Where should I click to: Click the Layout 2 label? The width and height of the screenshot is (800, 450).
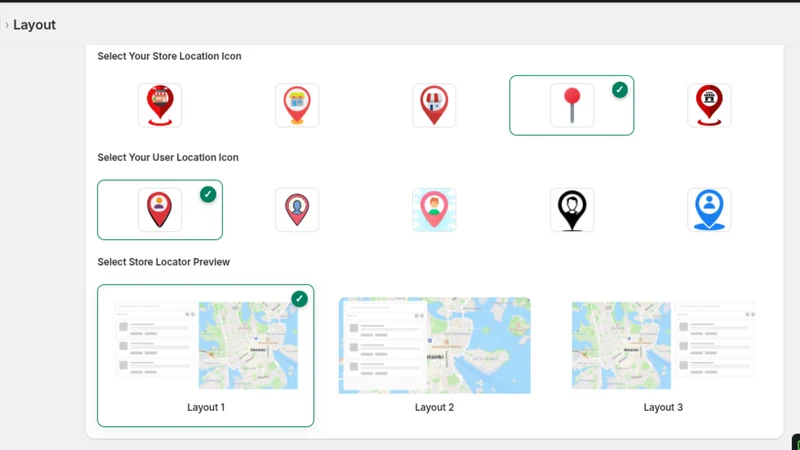[434, 407]
